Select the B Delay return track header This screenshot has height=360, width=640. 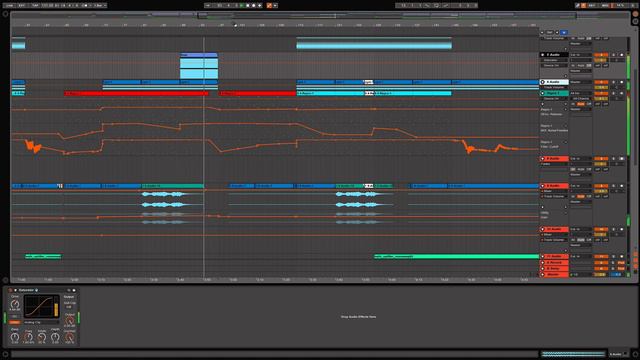point(556,269)
